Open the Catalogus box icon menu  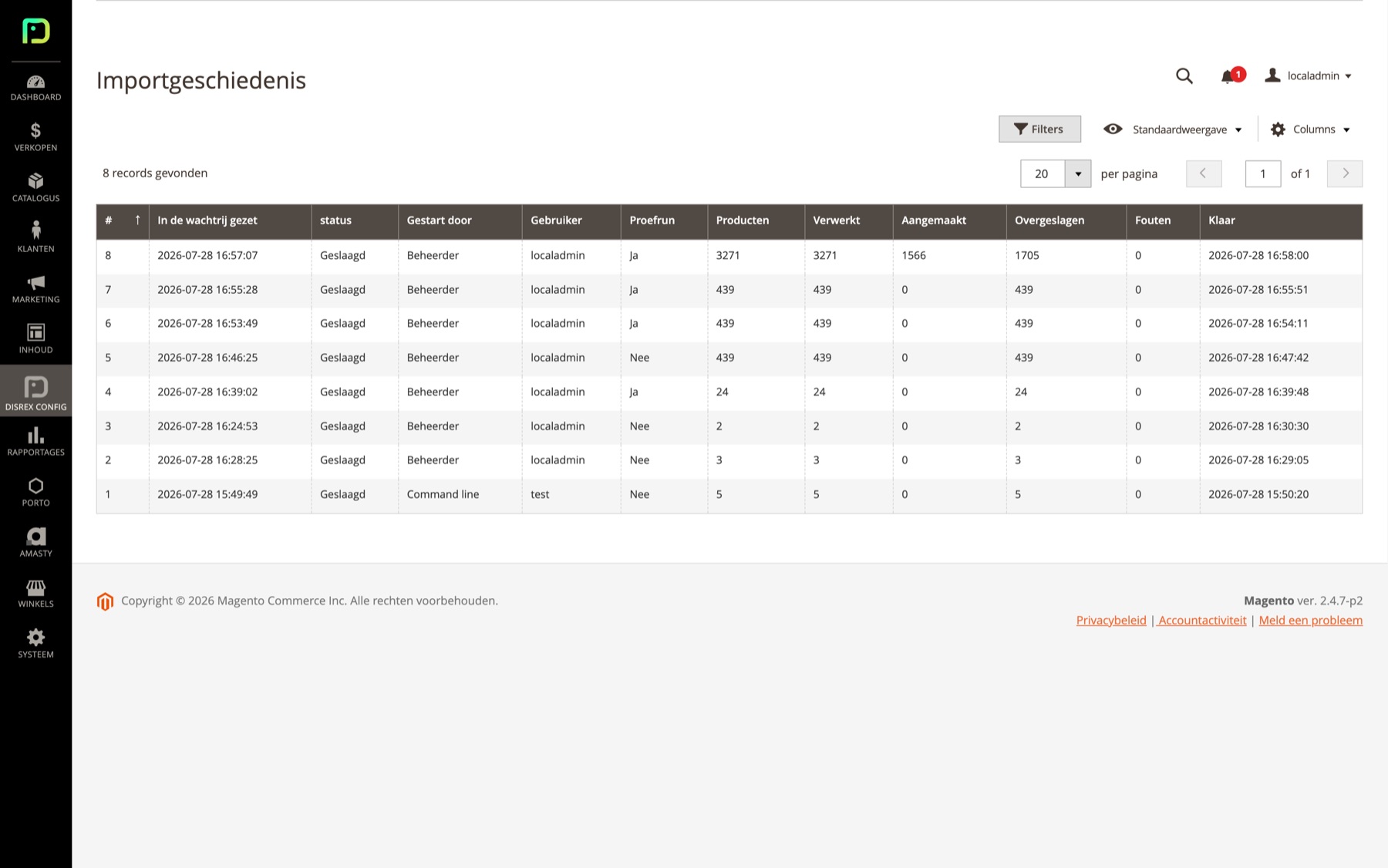(35, 187)
